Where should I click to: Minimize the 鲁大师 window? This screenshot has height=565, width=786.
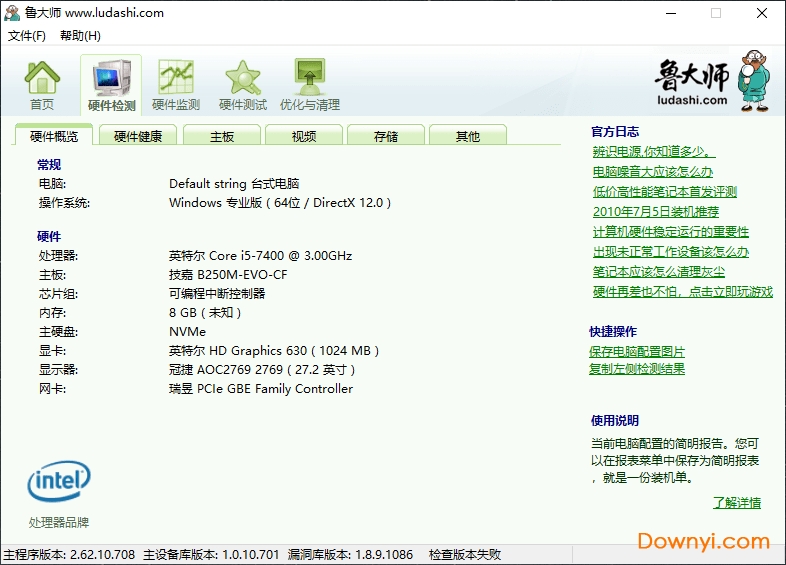(671, 13)
